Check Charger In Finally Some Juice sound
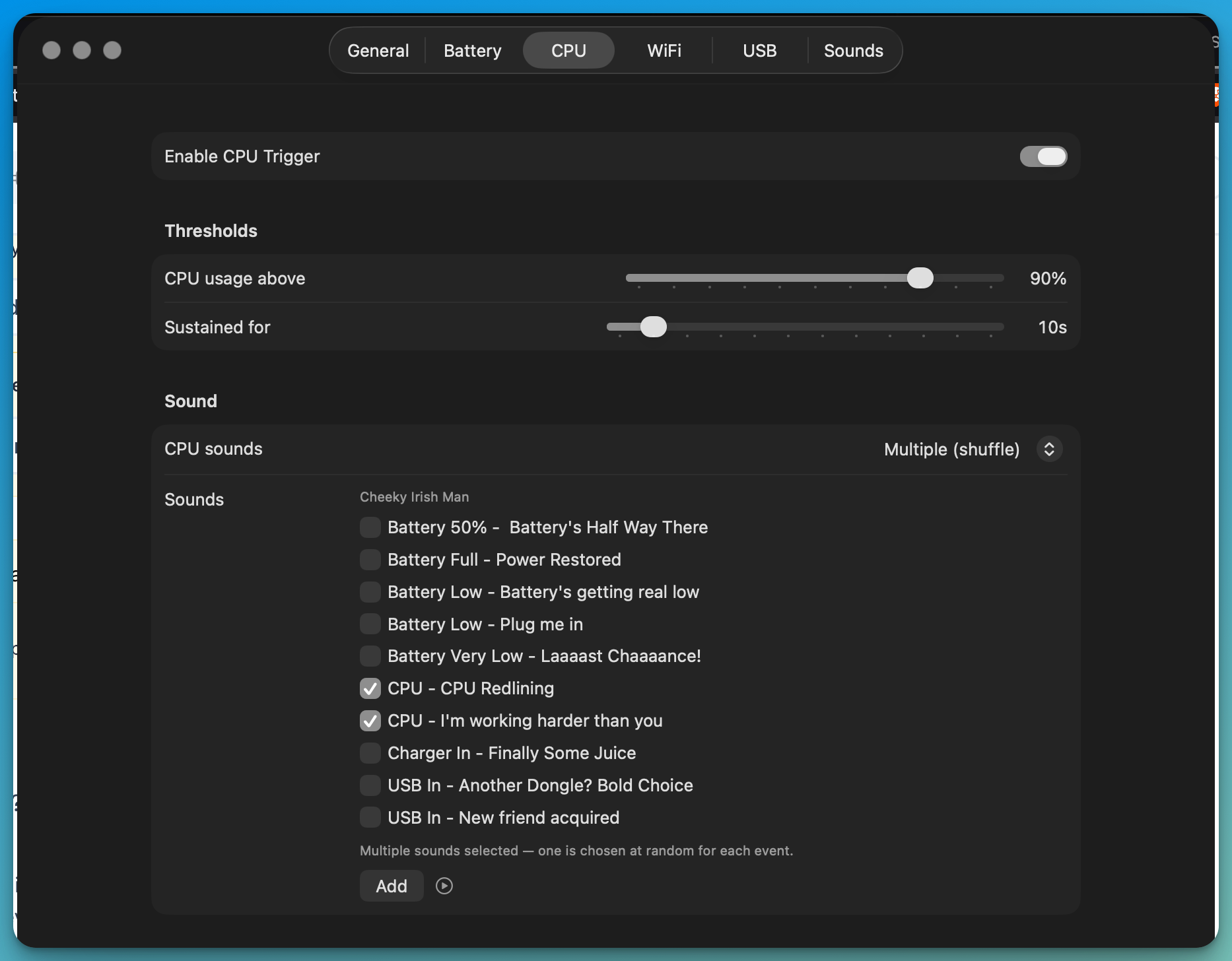The height and width of the screenshot is (961, 1232). click(x=370, y=753)
